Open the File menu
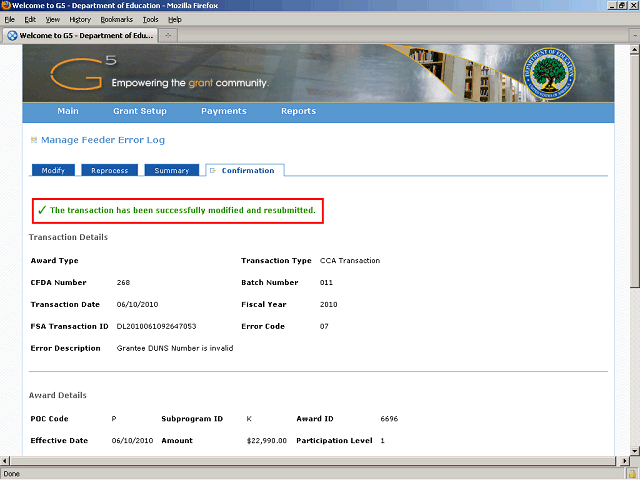Viewport: 640px width, 480px height. tap(9, 20)
